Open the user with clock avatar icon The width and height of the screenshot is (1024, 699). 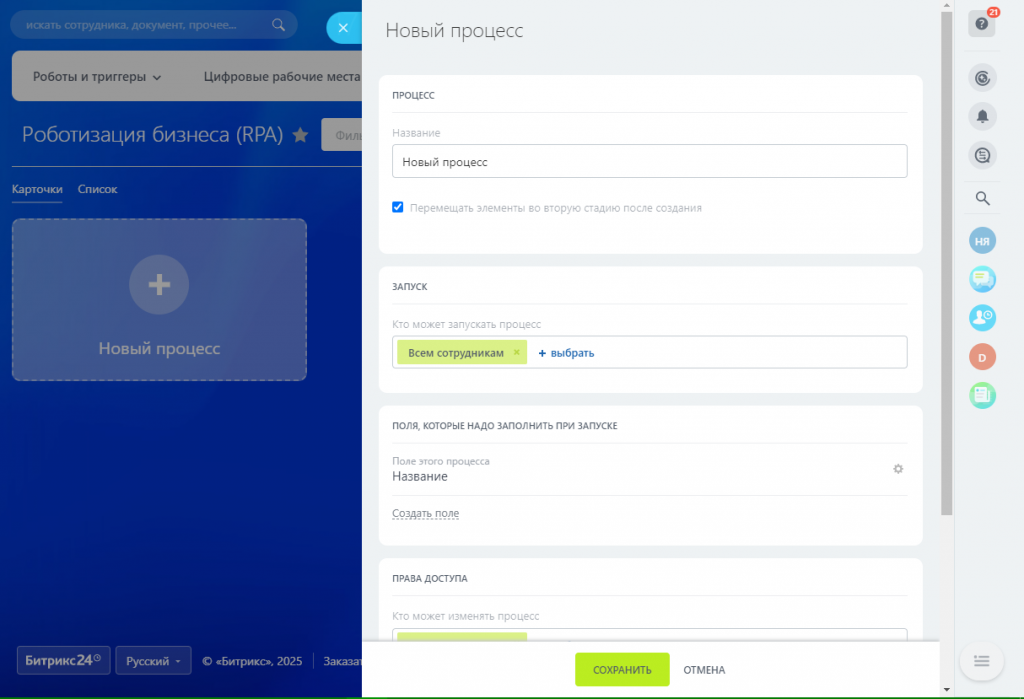point(982,318)
